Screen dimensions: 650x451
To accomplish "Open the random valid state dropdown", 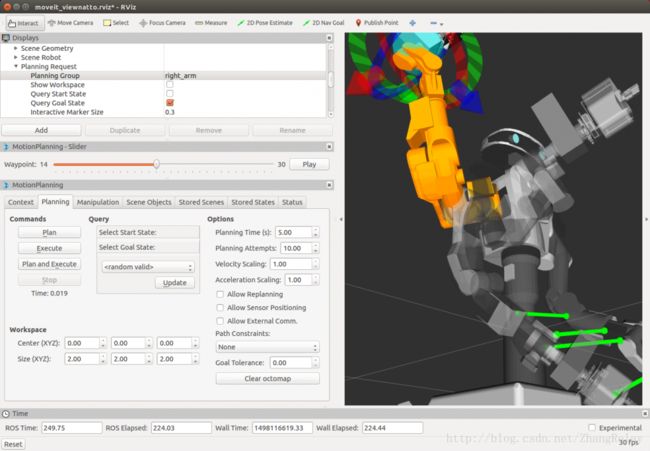I will click(148, 267).
